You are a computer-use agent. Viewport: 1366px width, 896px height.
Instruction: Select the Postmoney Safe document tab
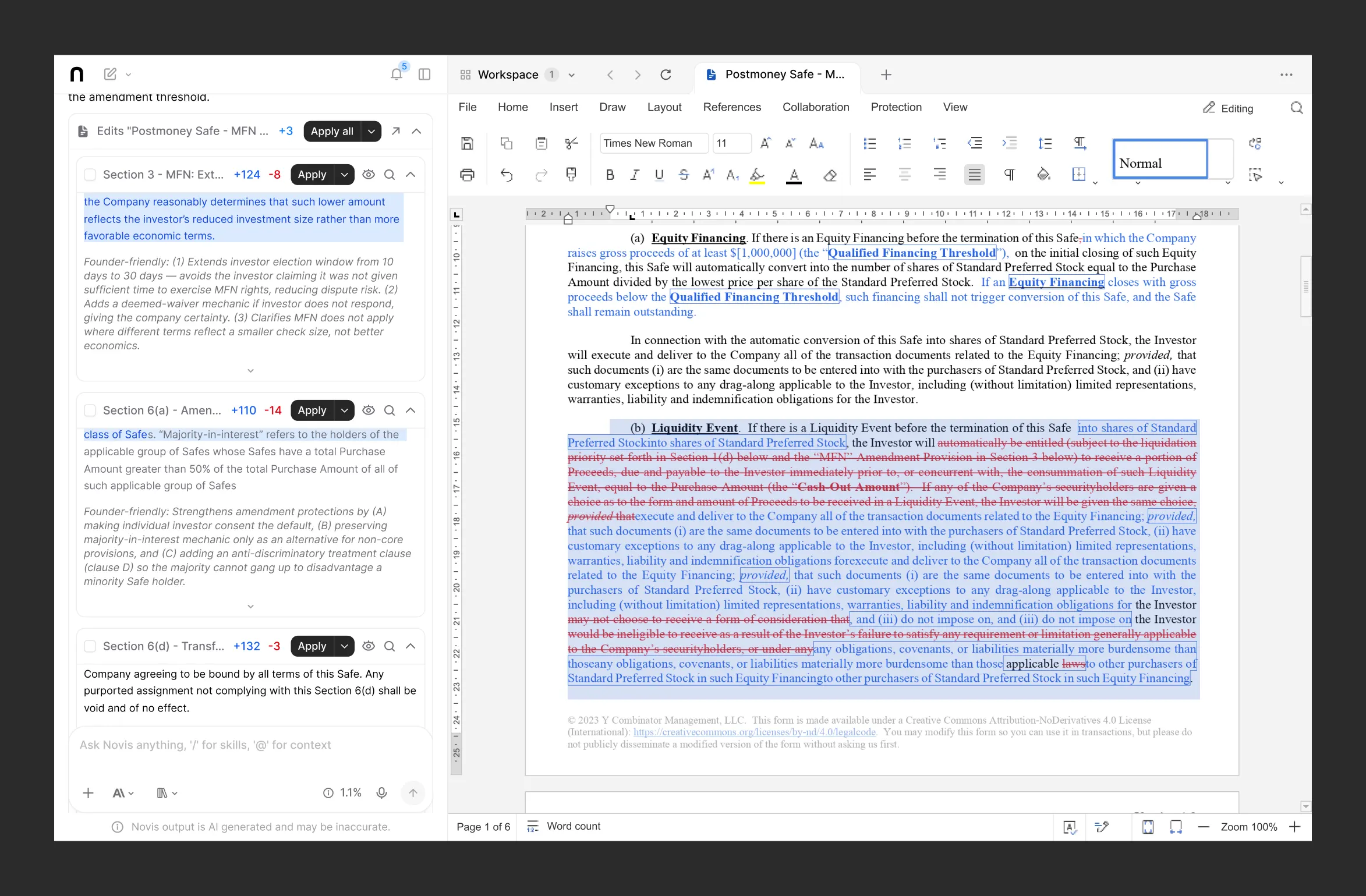pos(776,75)
